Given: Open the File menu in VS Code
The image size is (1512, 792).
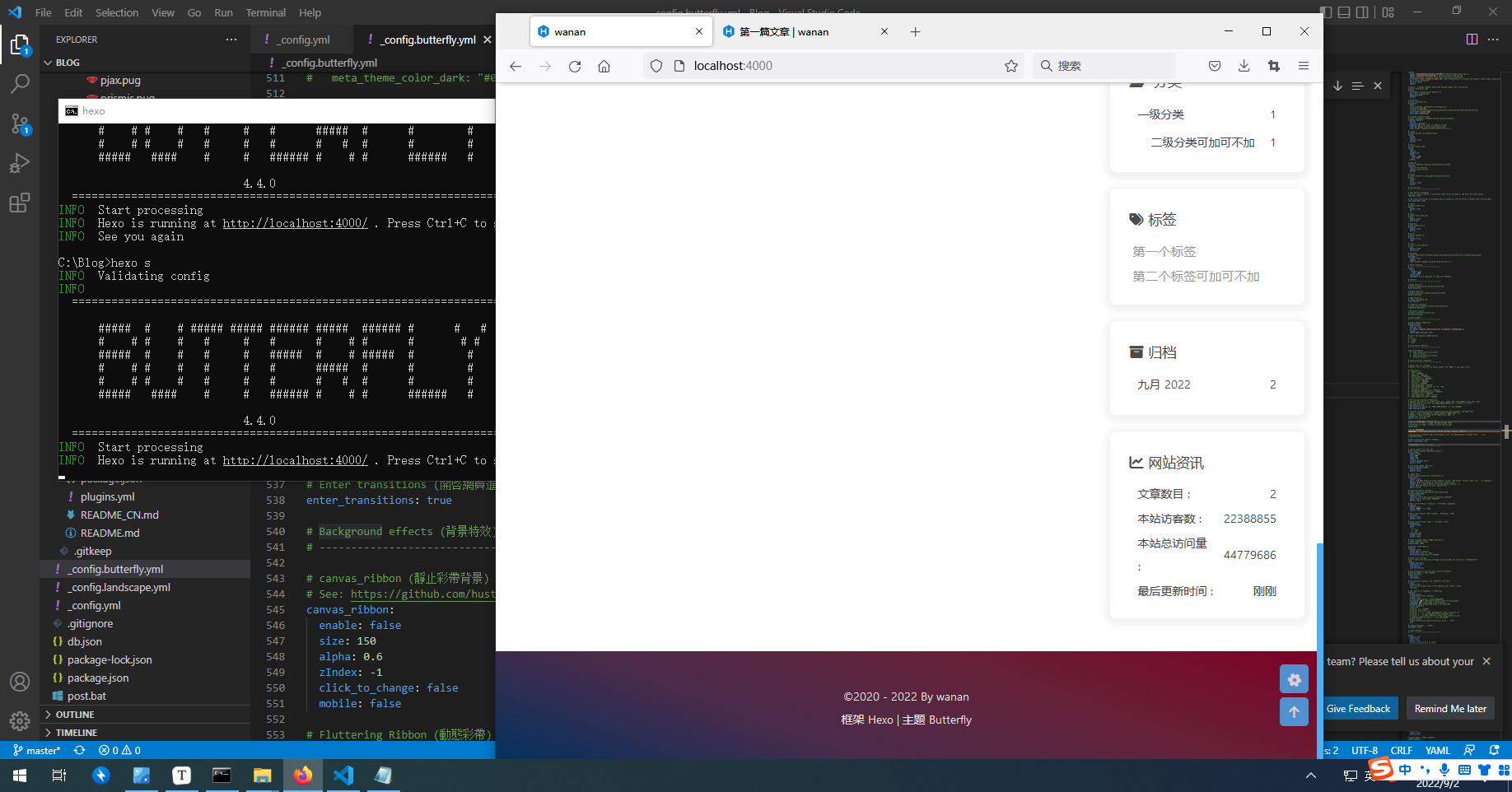Looking at the screenshot, I should 44,12.
